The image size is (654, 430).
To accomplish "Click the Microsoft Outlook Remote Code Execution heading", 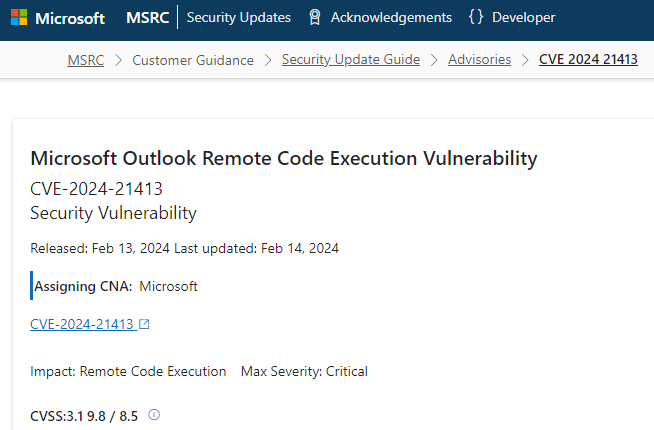I will pos(284,158).
